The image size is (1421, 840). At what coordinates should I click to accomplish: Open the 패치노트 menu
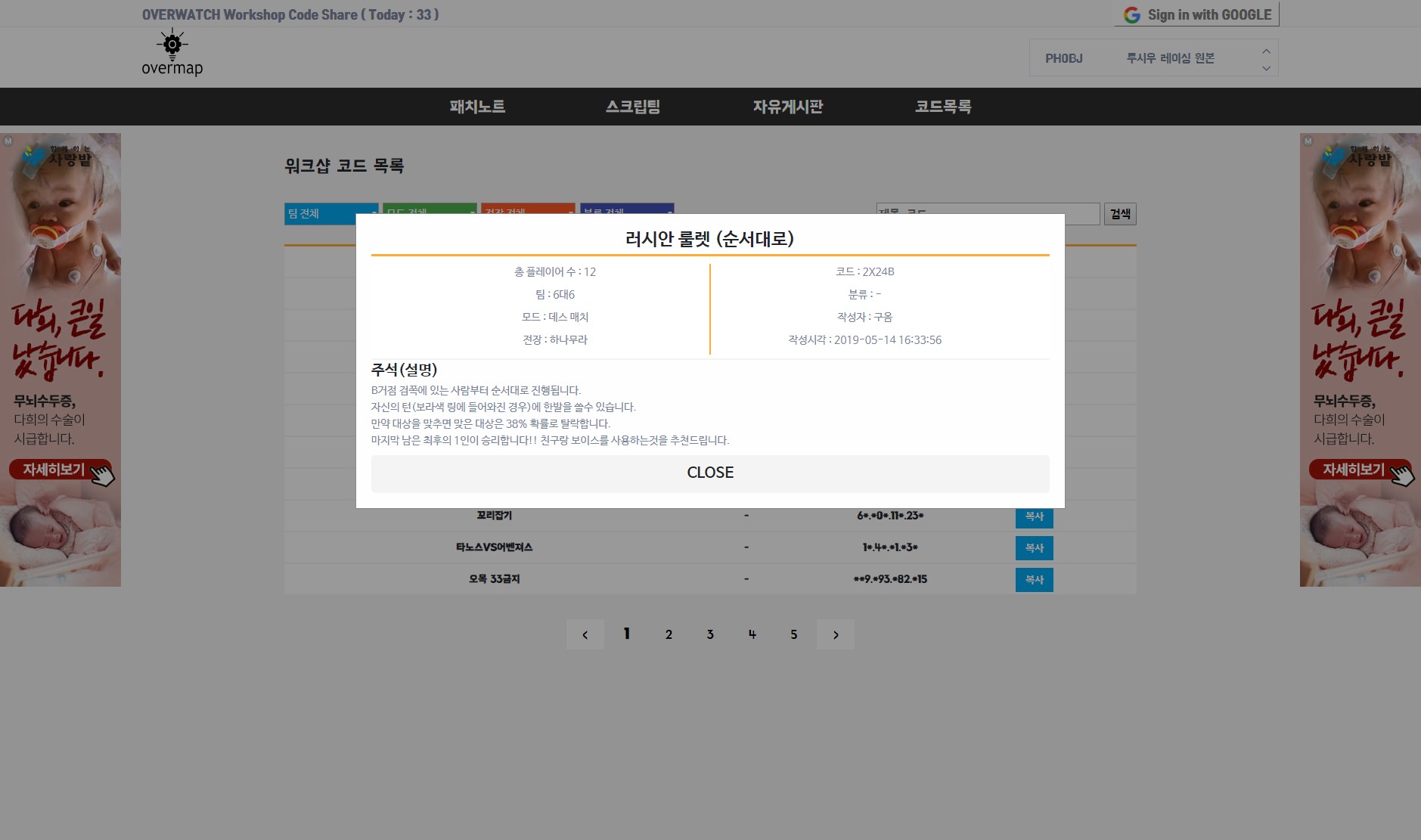[477, 107]
